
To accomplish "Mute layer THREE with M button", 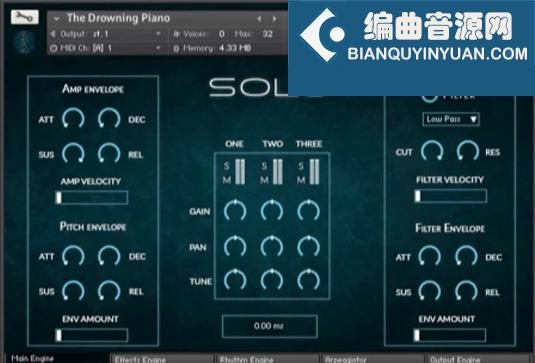I will tap(301, 180).
